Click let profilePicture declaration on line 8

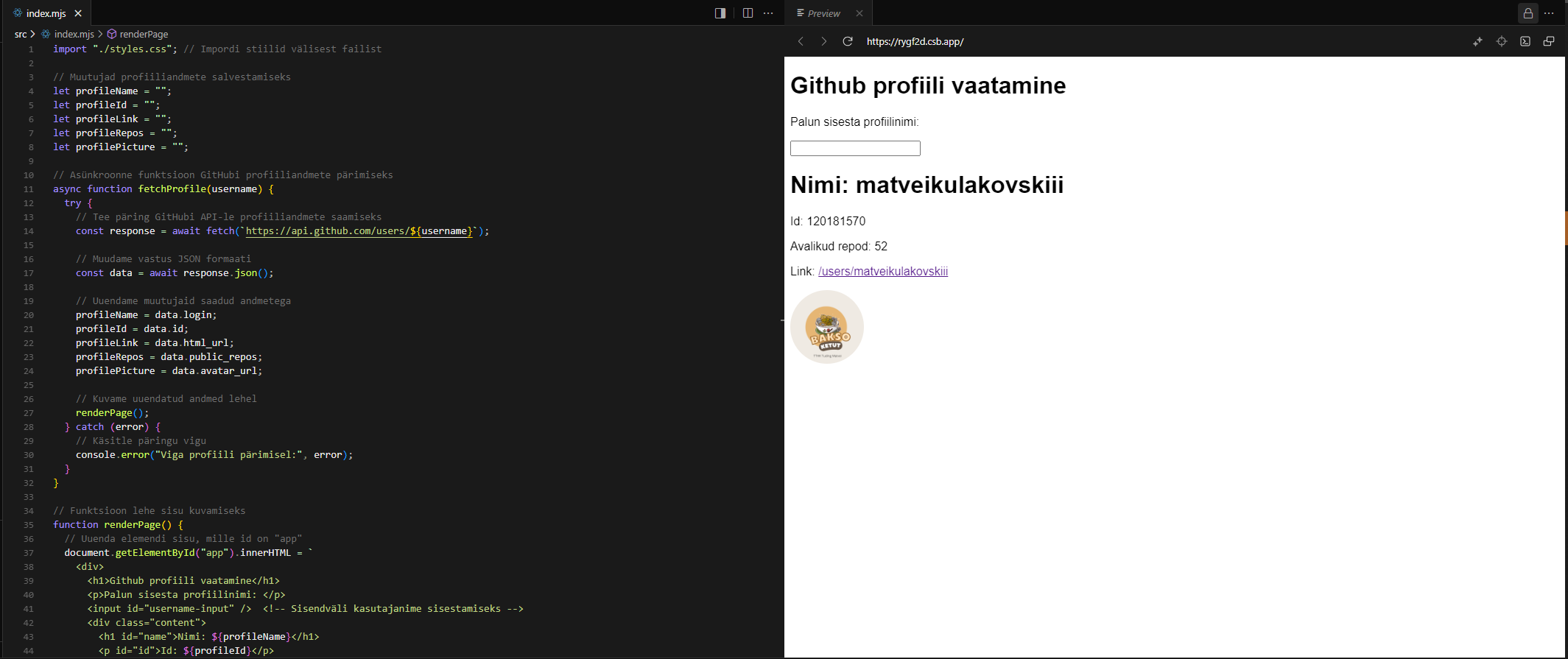click(121, 147)
